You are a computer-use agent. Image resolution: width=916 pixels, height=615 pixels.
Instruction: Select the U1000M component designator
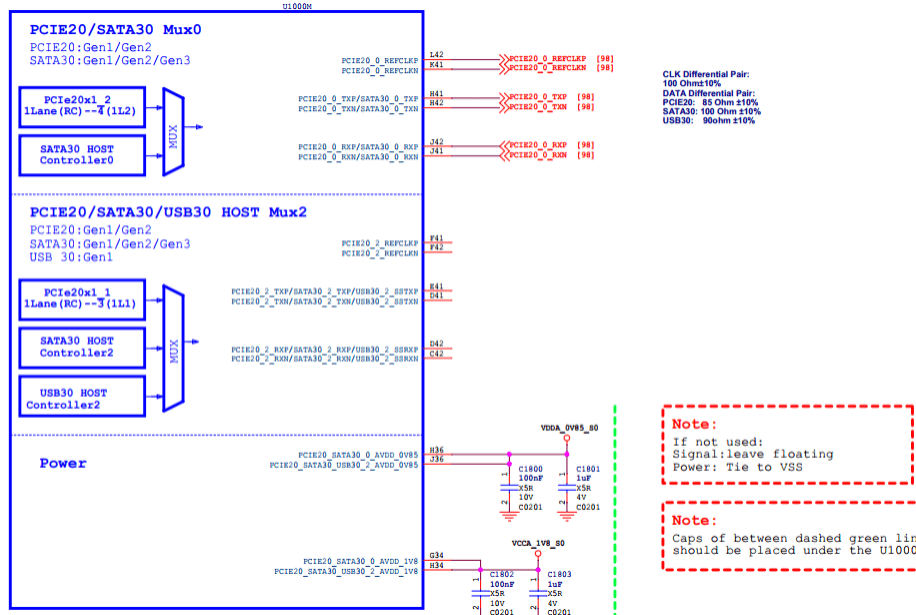298,5
